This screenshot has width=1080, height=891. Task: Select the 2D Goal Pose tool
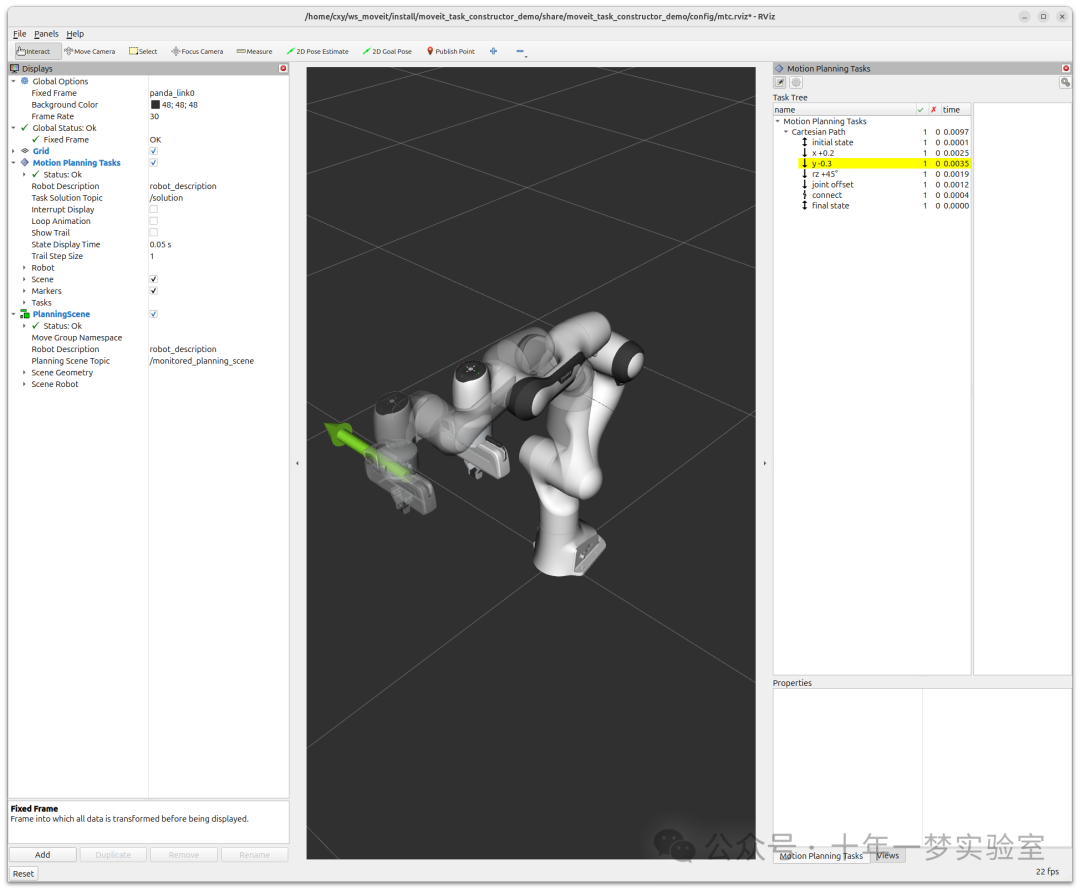pos(387,51)
